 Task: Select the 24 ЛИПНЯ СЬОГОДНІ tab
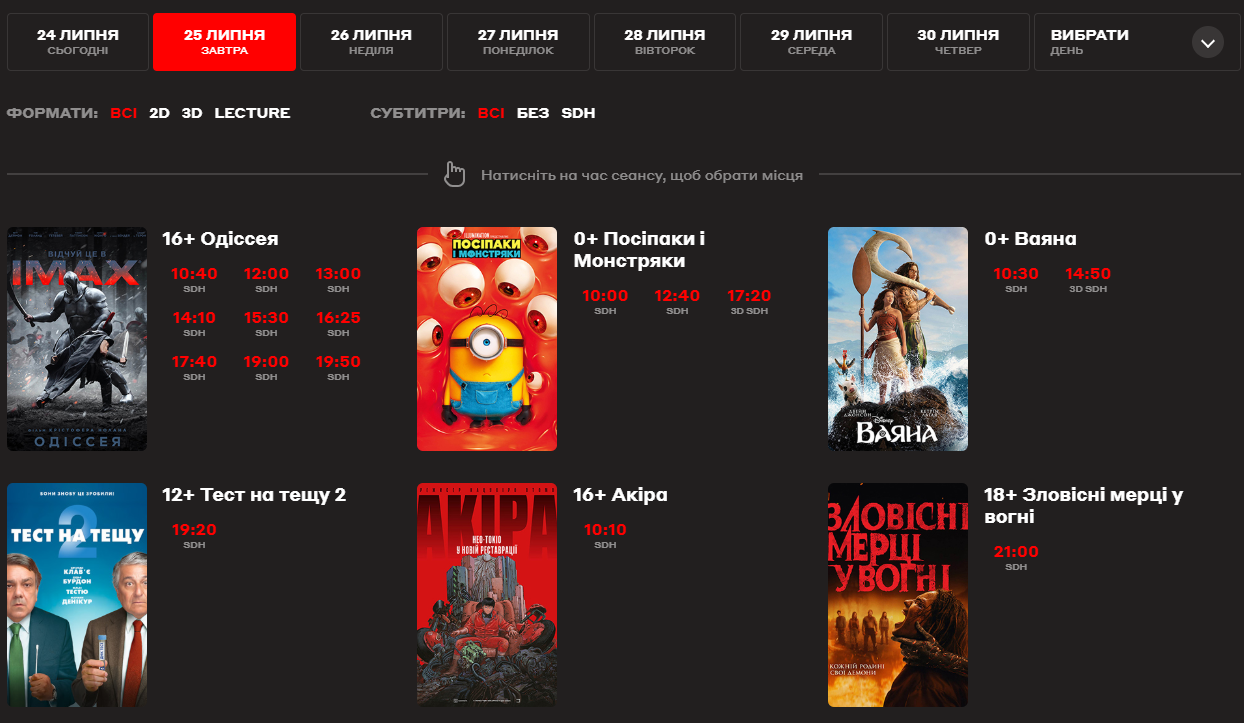pos(78,42)
